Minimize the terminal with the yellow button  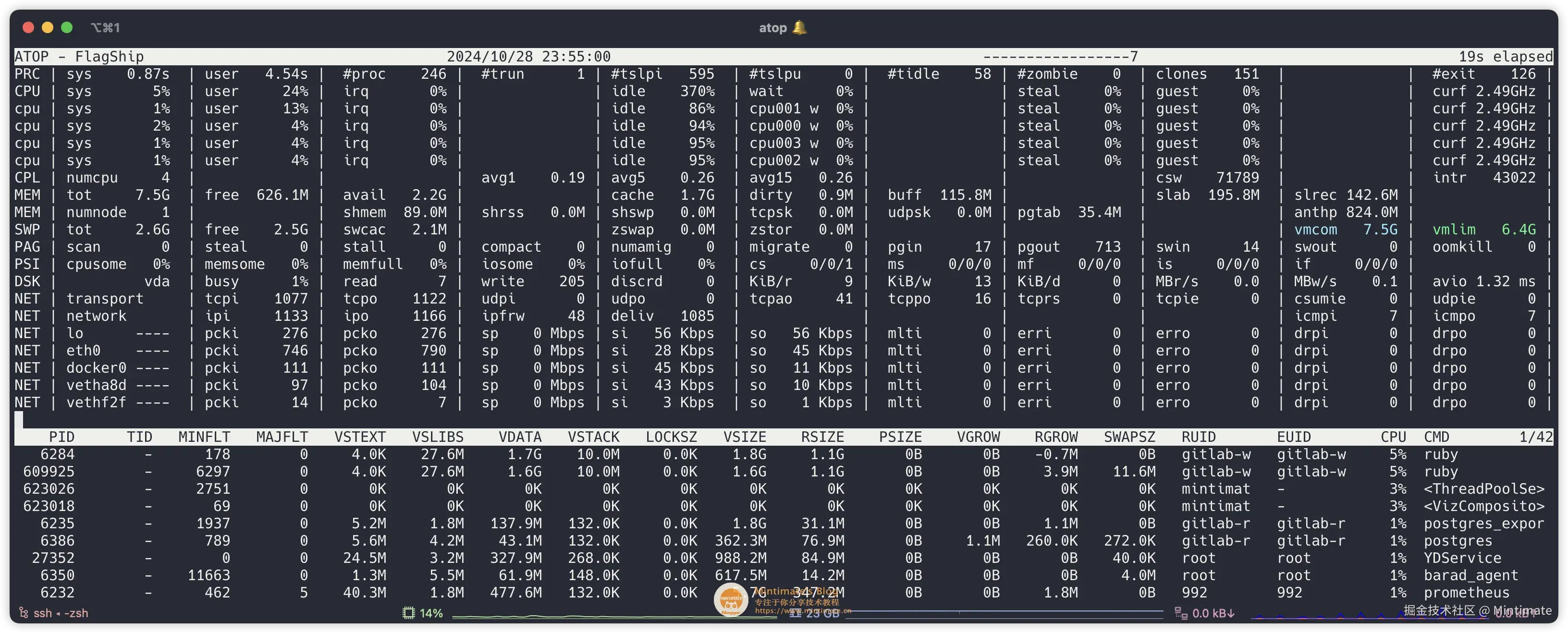(48, 27)
